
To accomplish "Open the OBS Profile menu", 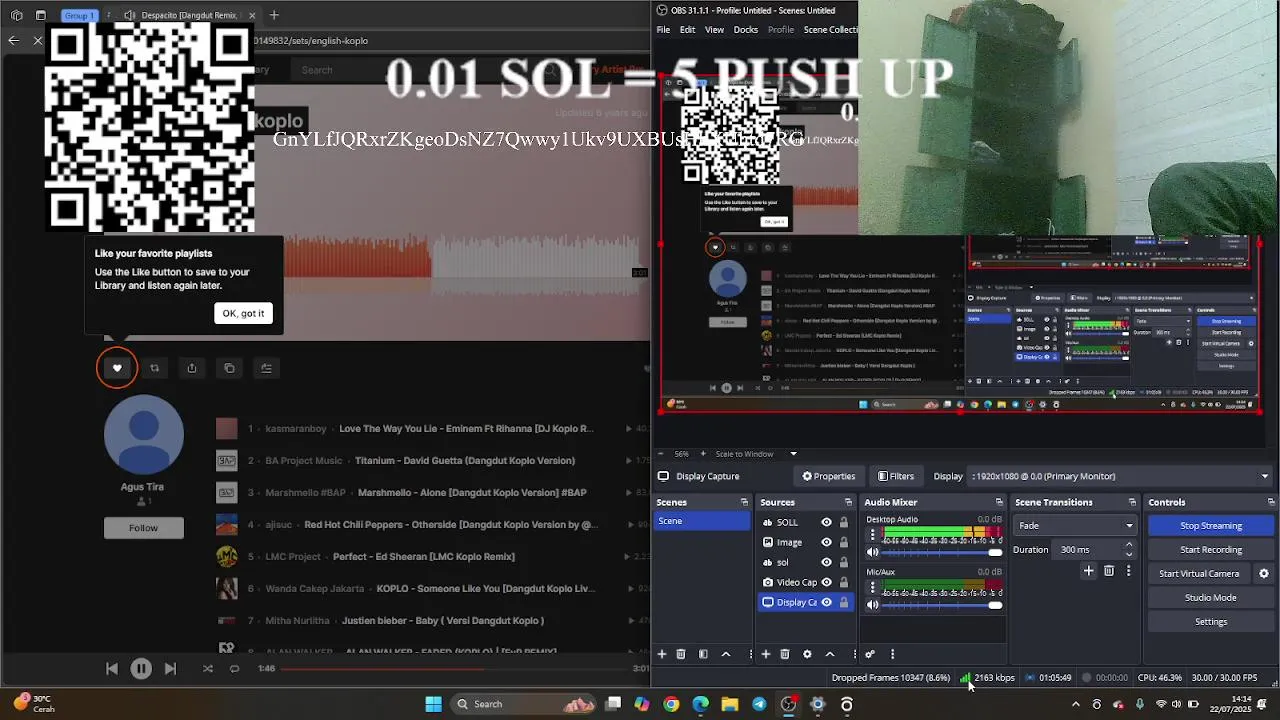I will point(781,30).
